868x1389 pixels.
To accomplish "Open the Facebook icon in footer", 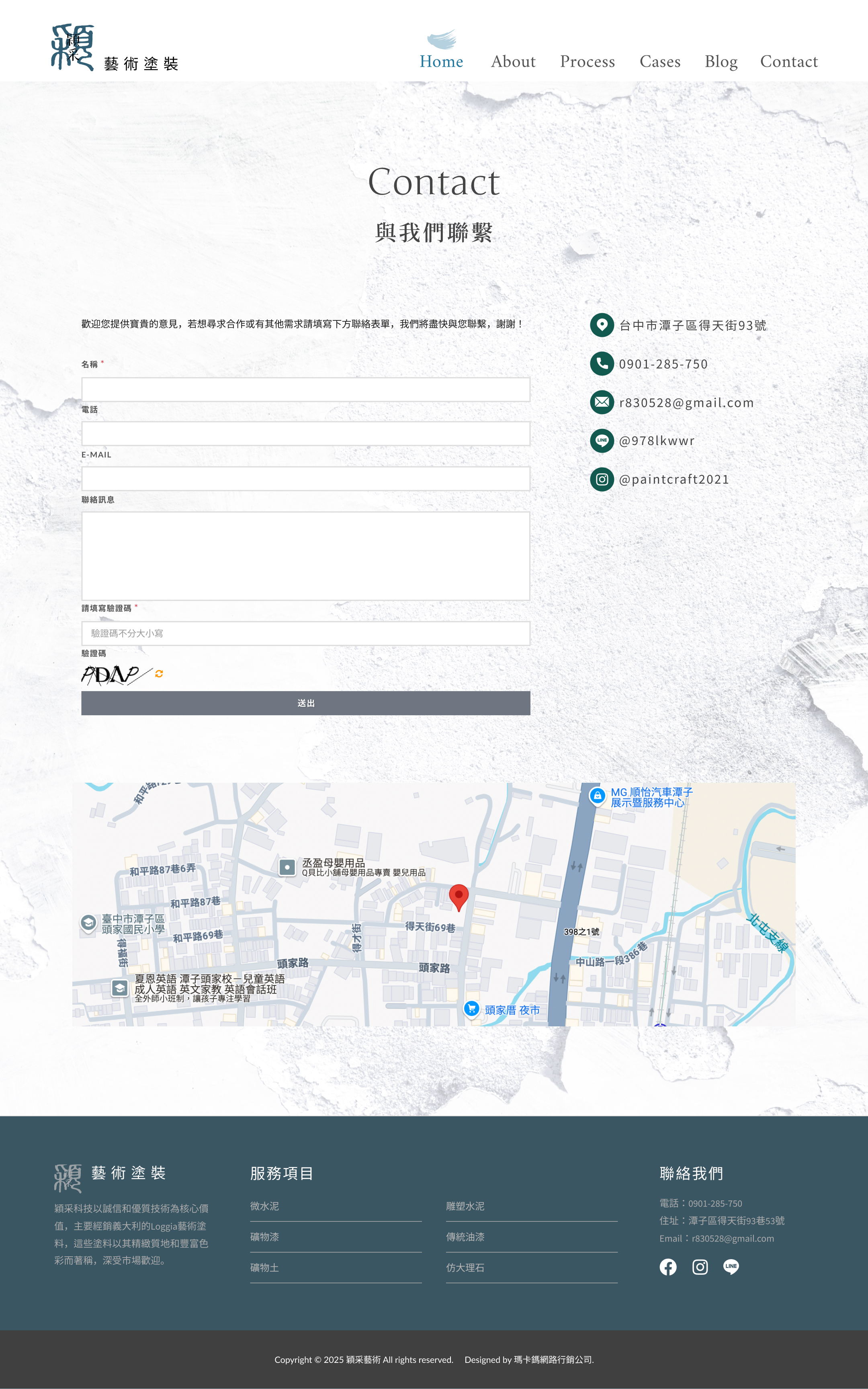I will [667, 1267].
